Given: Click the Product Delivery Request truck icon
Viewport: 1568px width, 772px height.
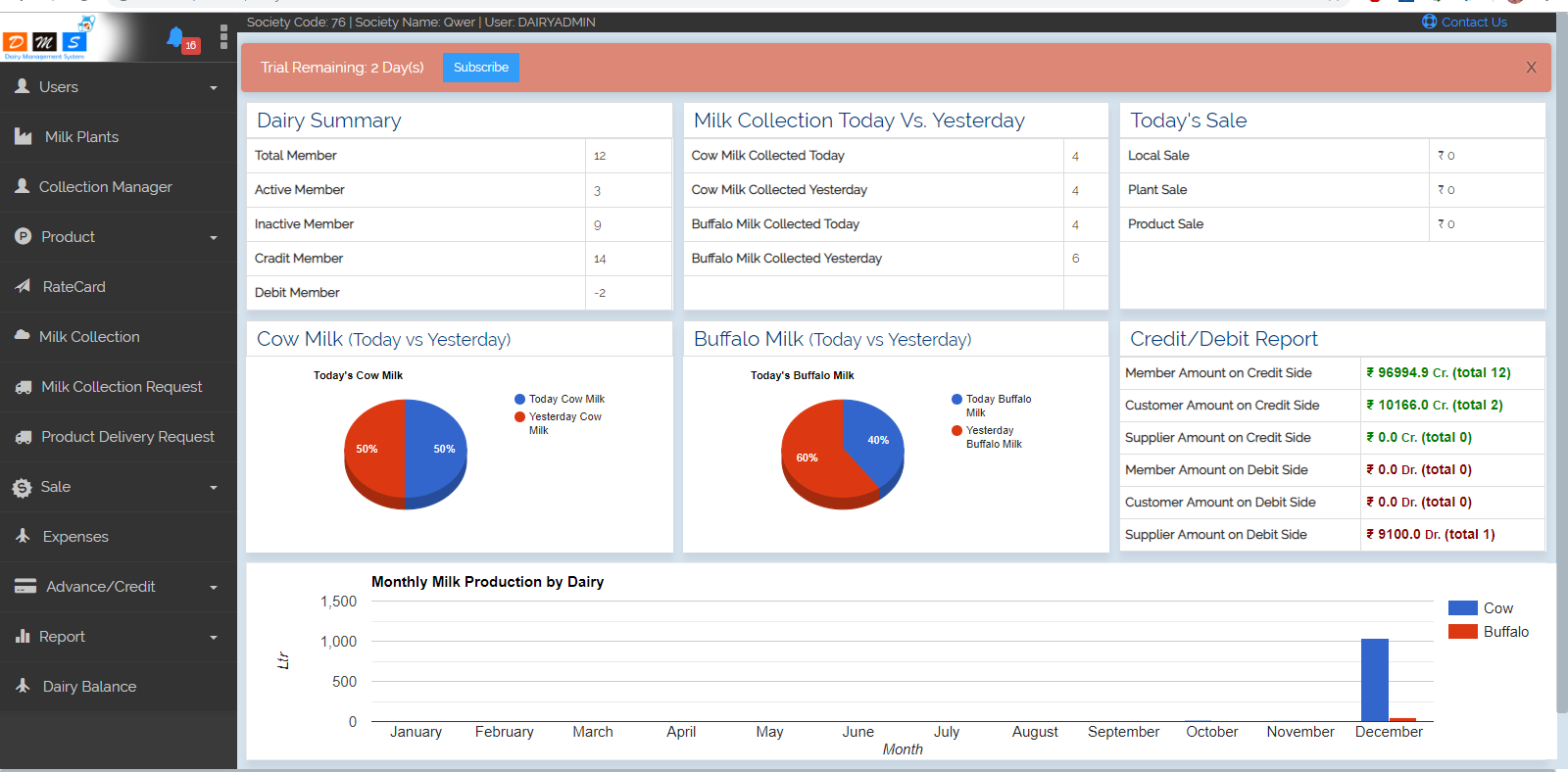Looking at the screenshot, I should pos(24,437).
